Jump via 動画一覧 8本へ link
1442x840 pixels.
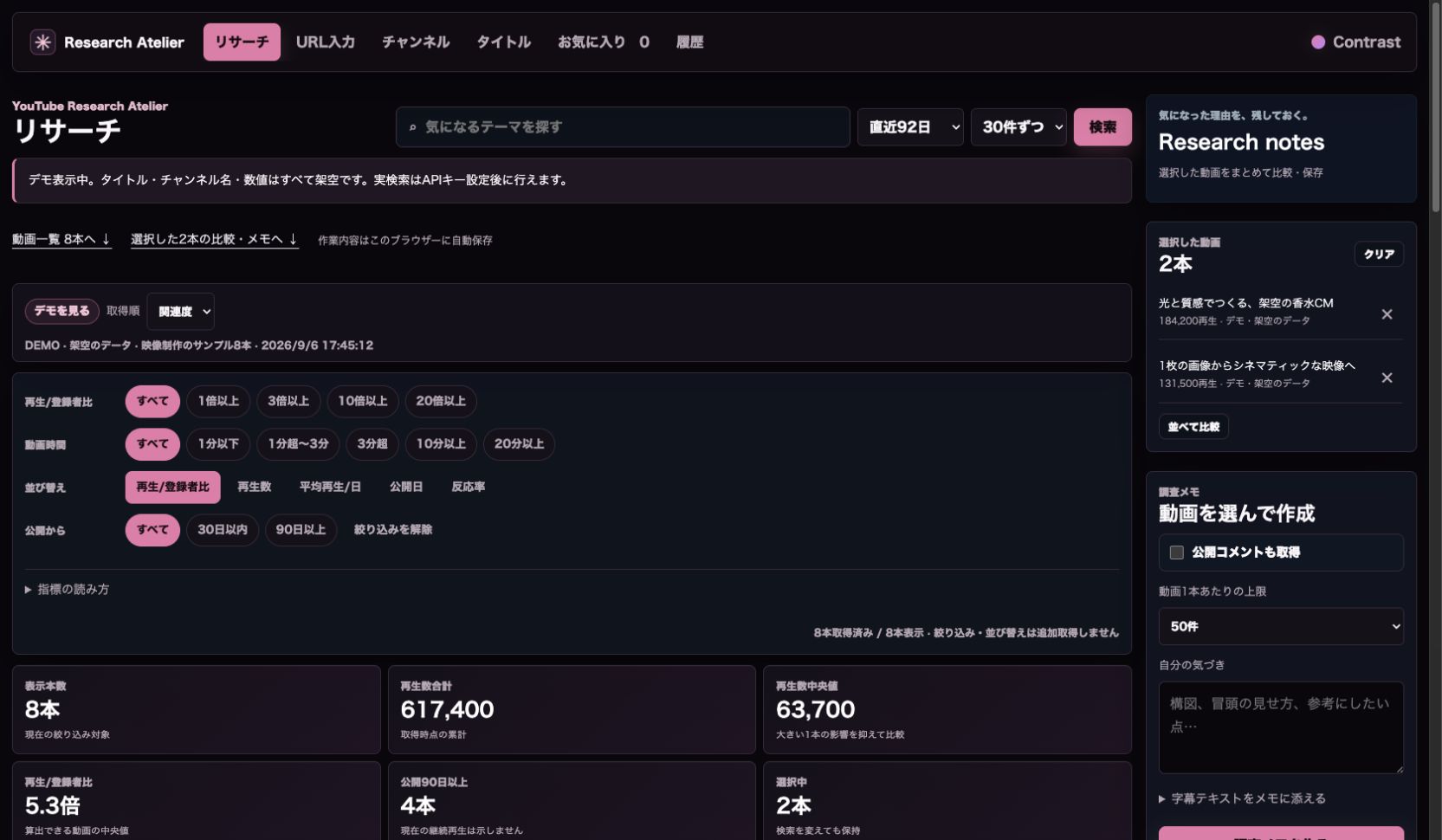pyautogui.click(x=61, y=239)
